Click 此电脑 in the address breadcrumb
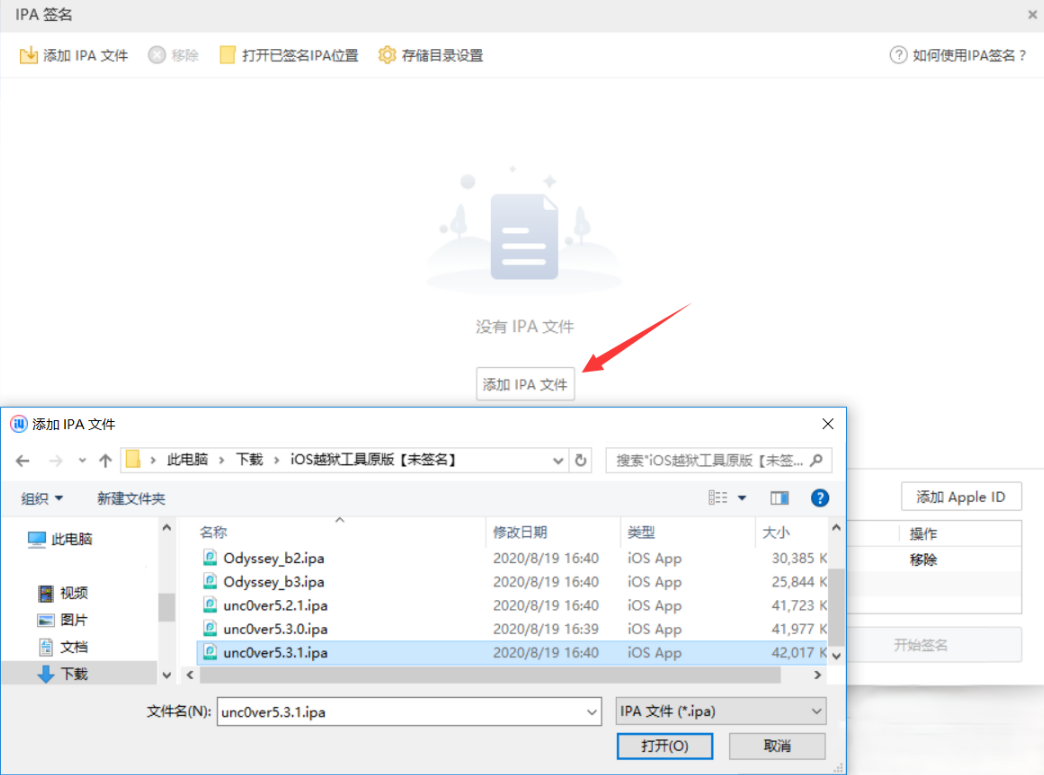The width and height of the screenshot is (1044, 775). click(187, 460)
